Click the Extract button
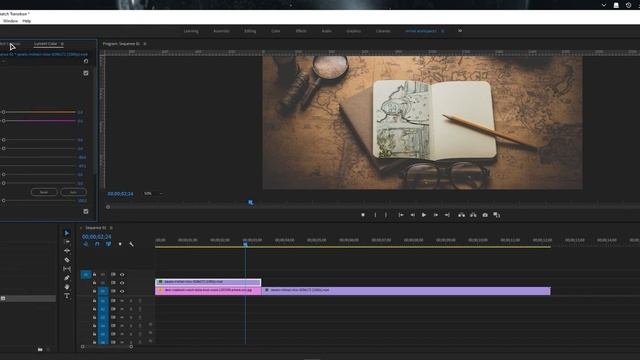The height and width of the screenshot is (360, 640). coord(473,215)
